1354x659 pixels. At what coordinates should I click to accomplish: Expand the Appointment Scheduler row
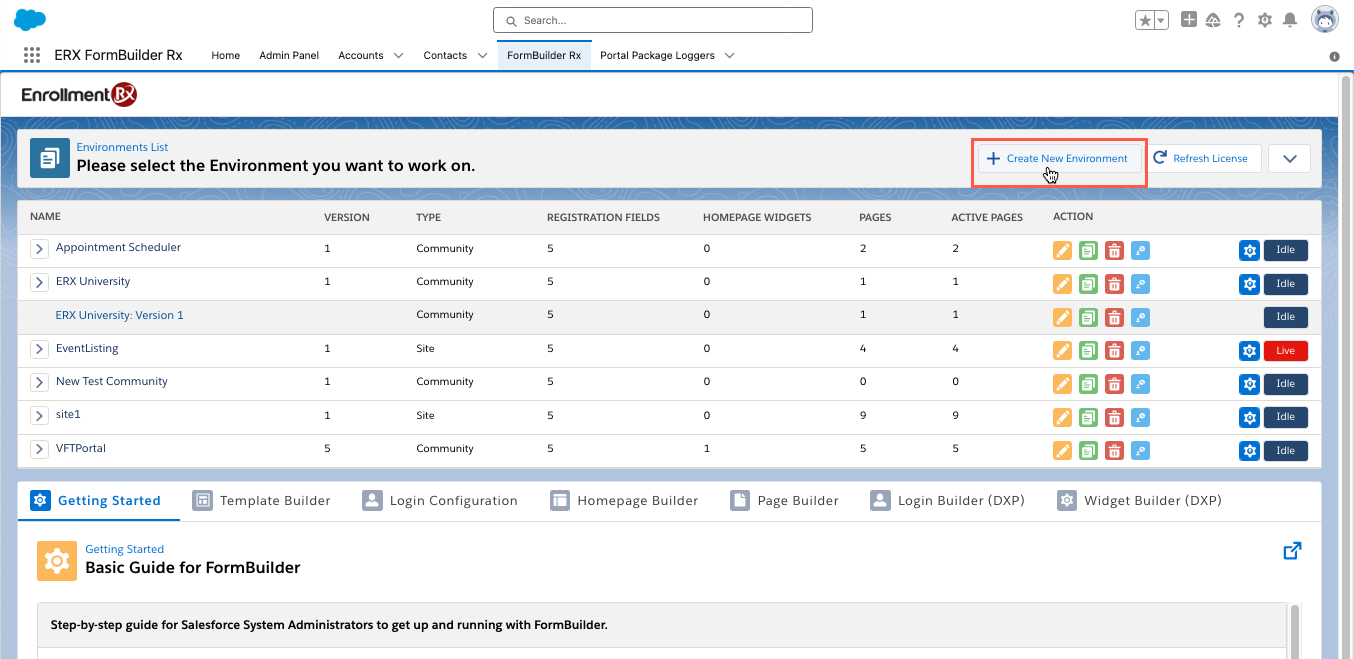click(x=39, y=249)
